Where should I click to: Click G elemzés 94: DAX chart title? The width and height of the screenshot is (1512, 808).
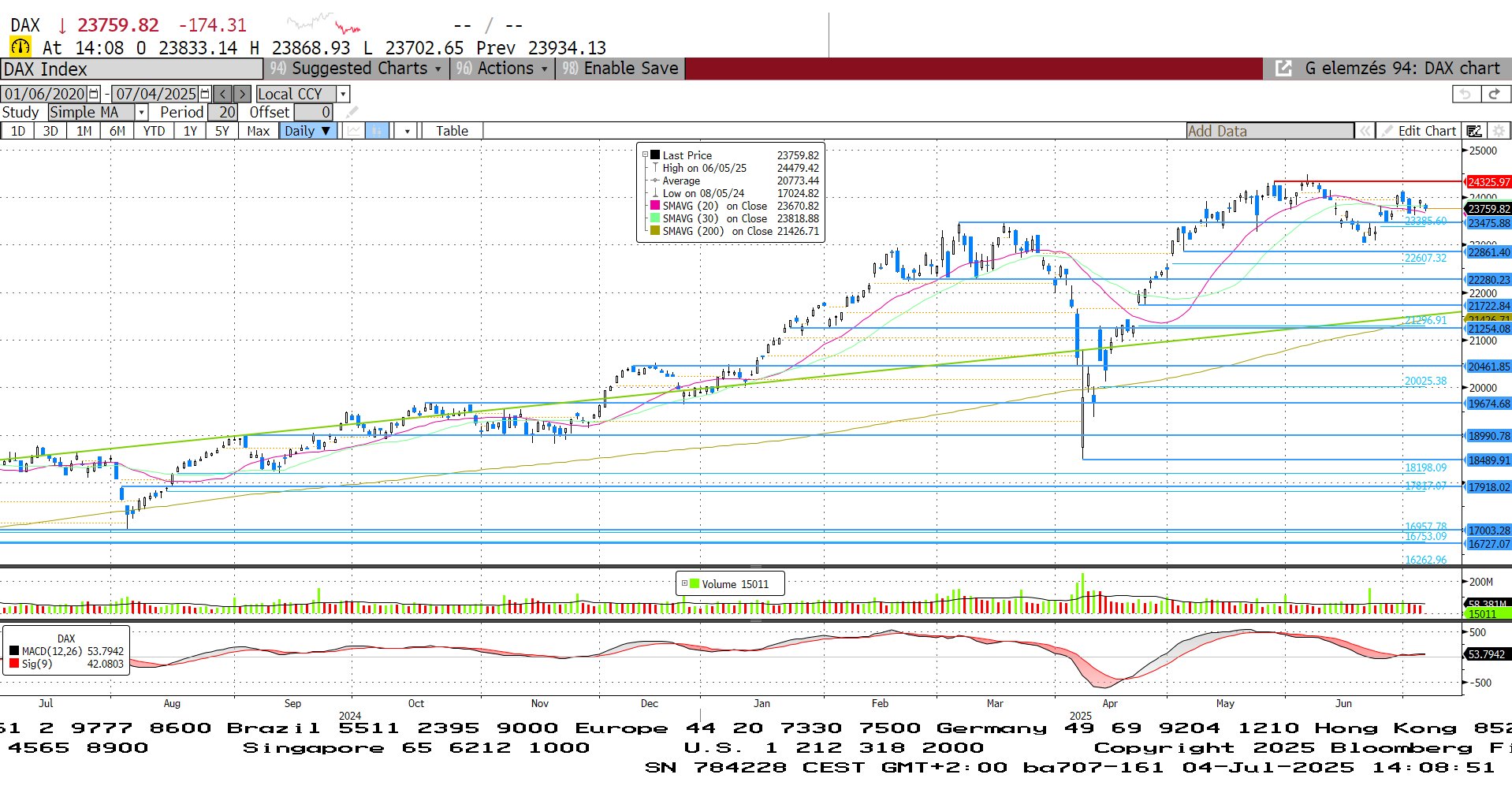tap(1402, 69)
